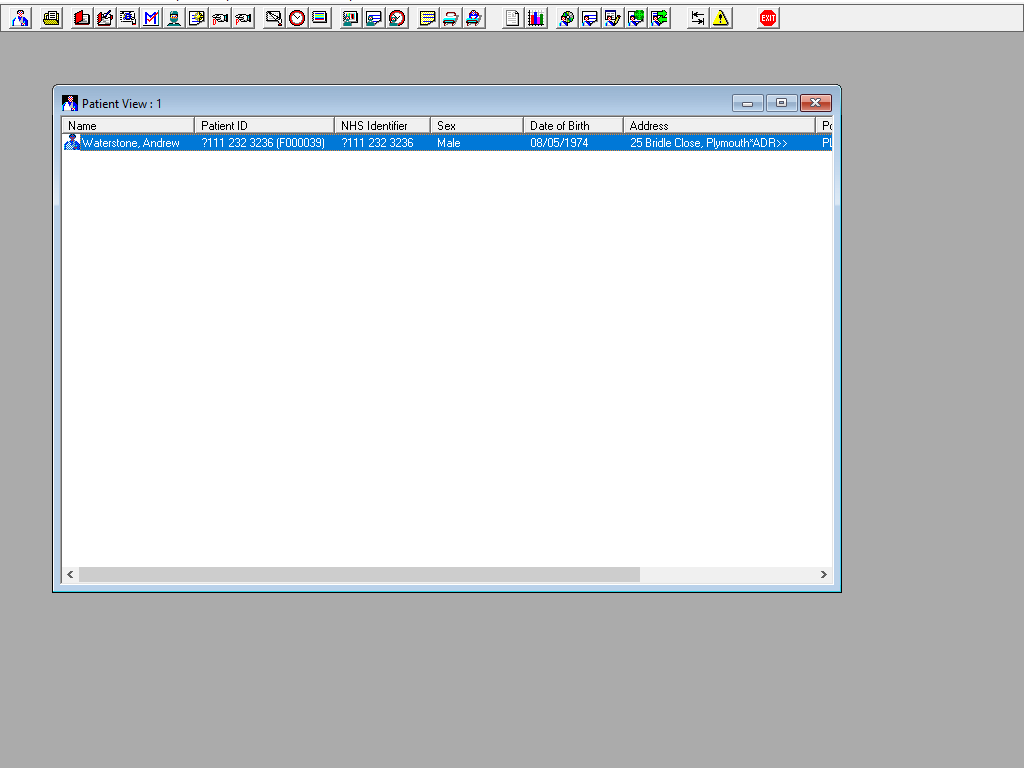Viewport: 1024px width, 768px height.
Task: Click the colored striped list toolbar icon
Action: [319, 18]
